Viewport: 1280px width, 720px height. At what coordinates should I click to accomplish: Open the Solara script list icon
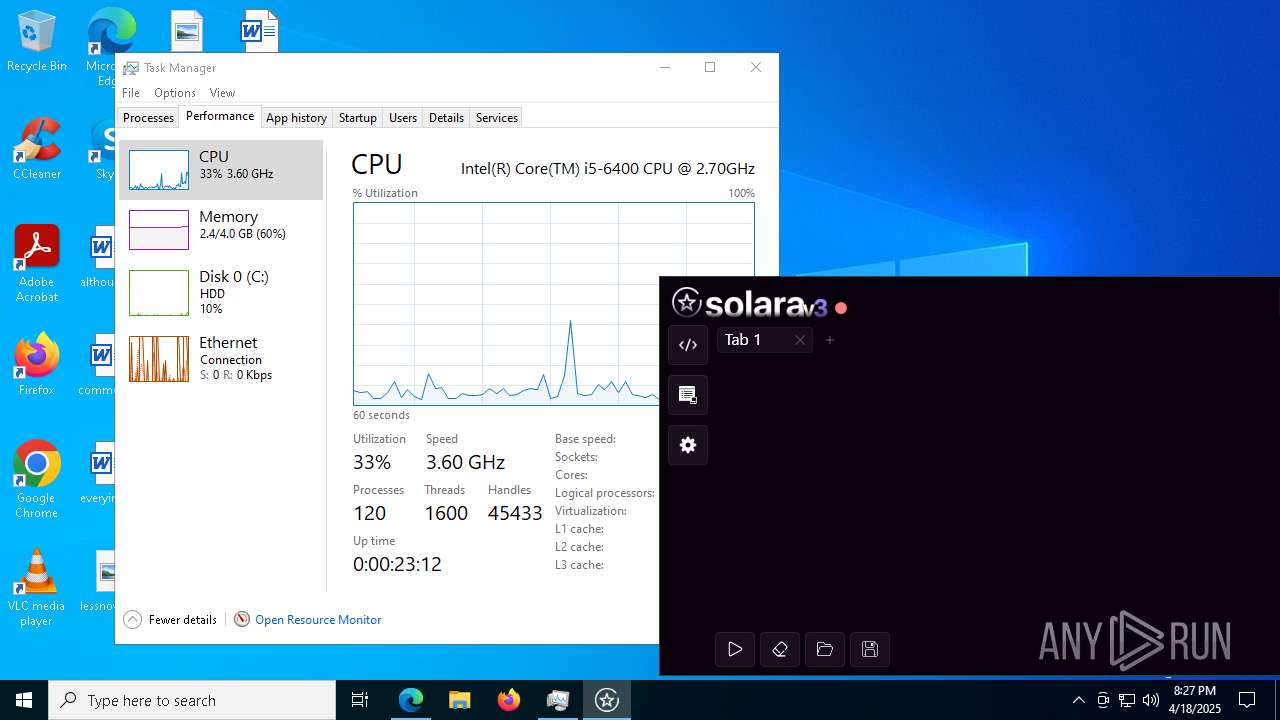coord(688,395)
